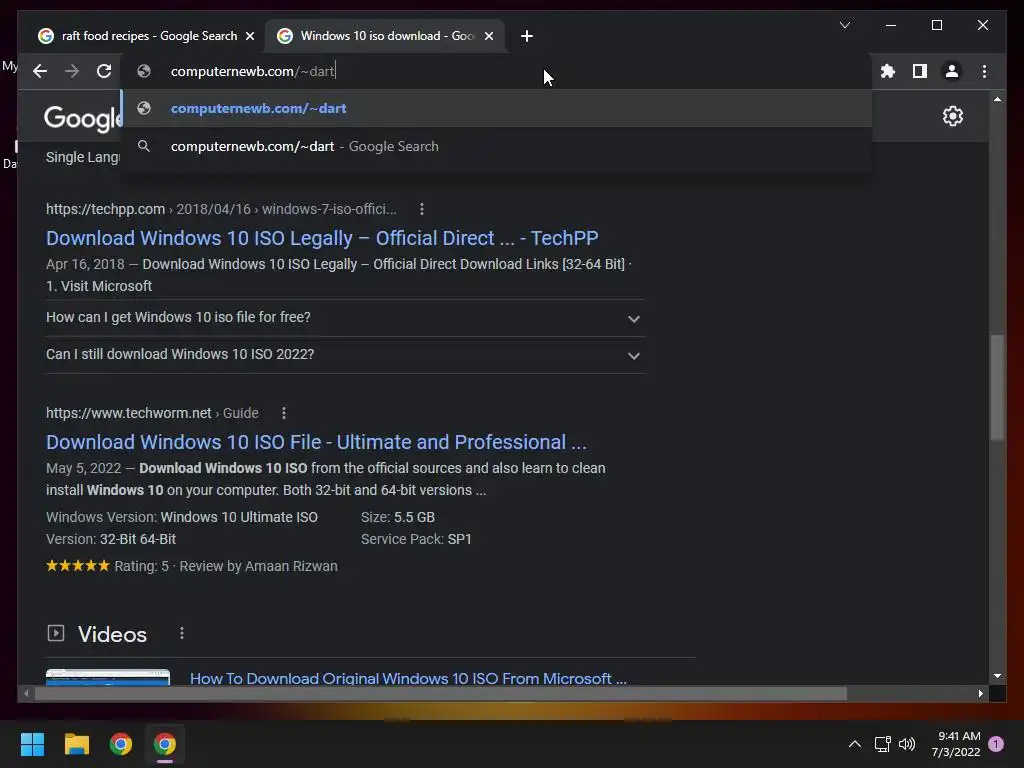Show hidden system tray icons
Image resolution: width=1024 pixels, height=768 pixels.
854,744
